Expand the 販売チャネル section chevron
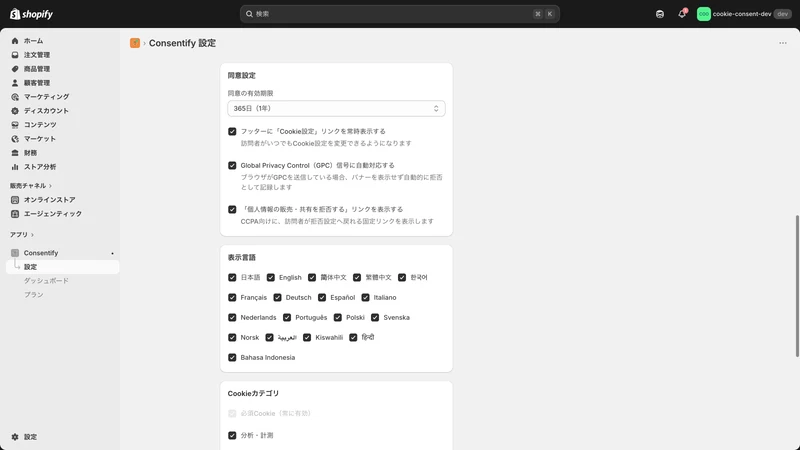This screenshot has height=450, width=800. point(50,186)
